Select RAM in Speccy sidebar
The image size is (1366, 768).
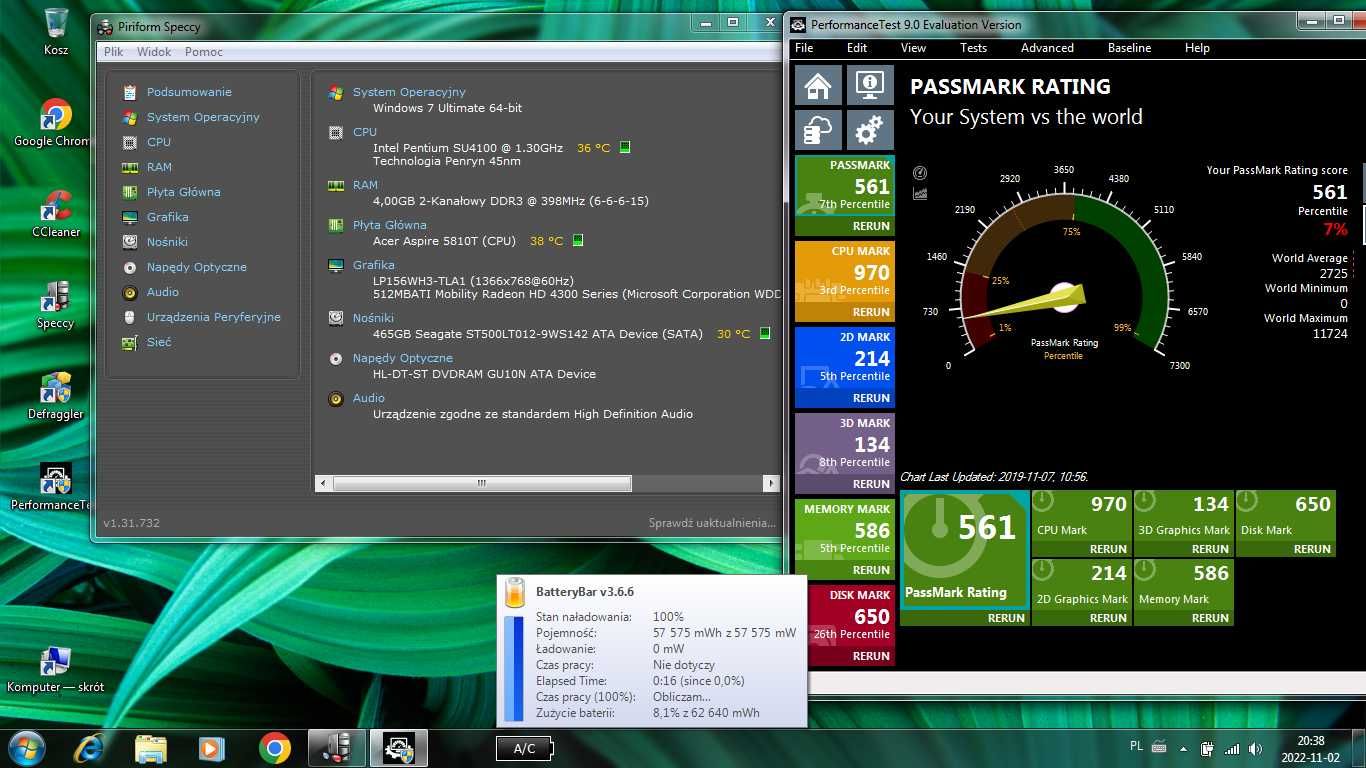click(x=159, y=167)
